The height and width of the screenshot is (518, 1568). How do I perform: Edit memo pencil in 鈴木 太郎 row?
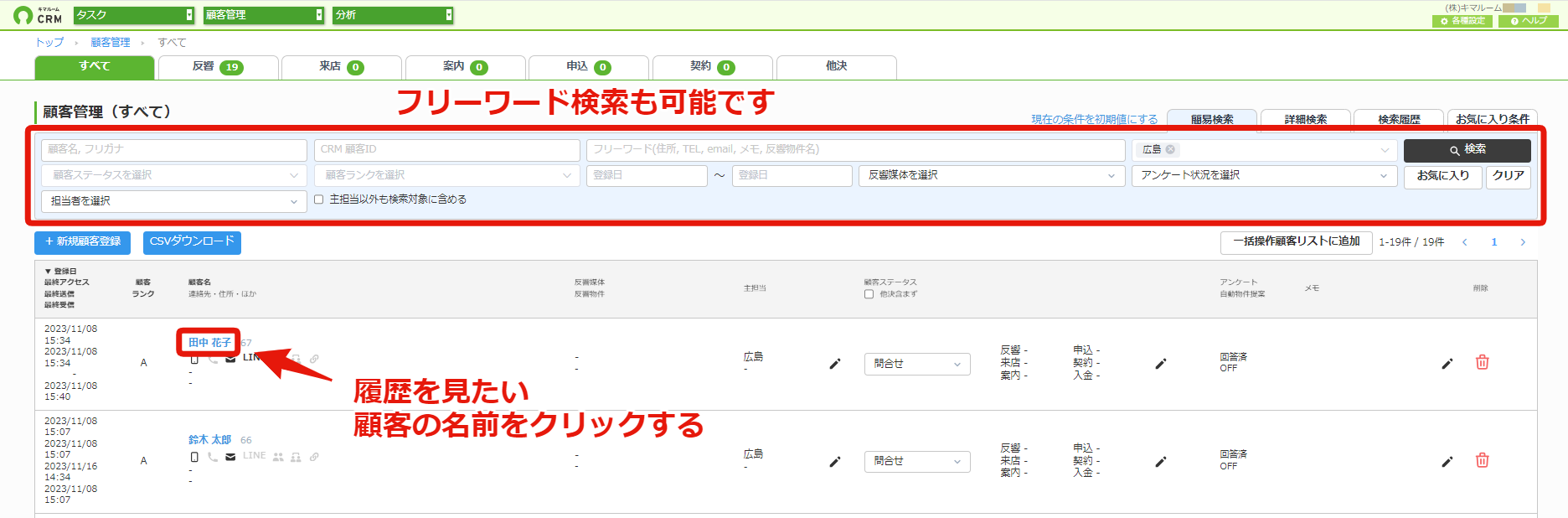1447,461
